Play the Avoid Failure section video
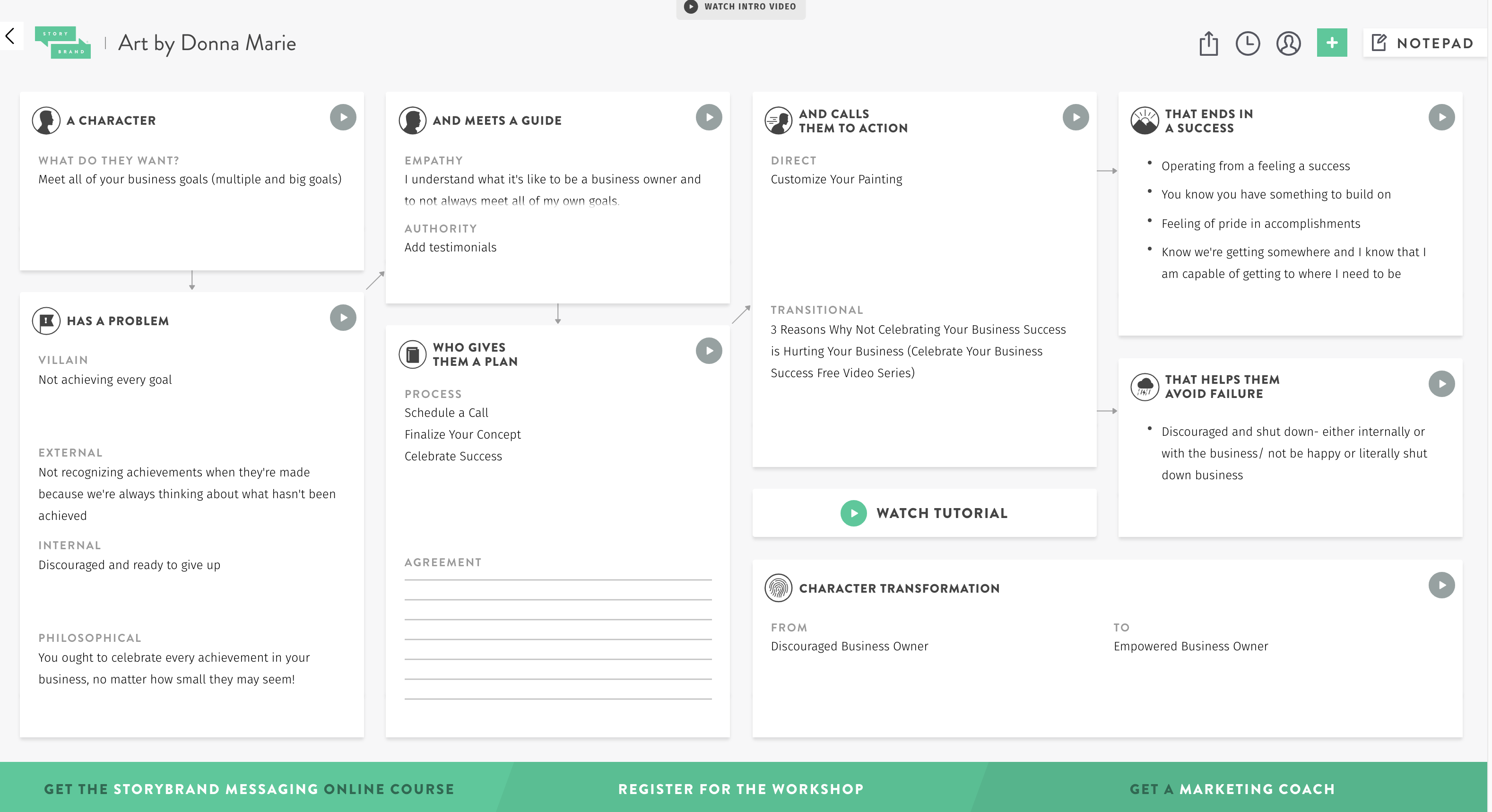 point(1441,383)
